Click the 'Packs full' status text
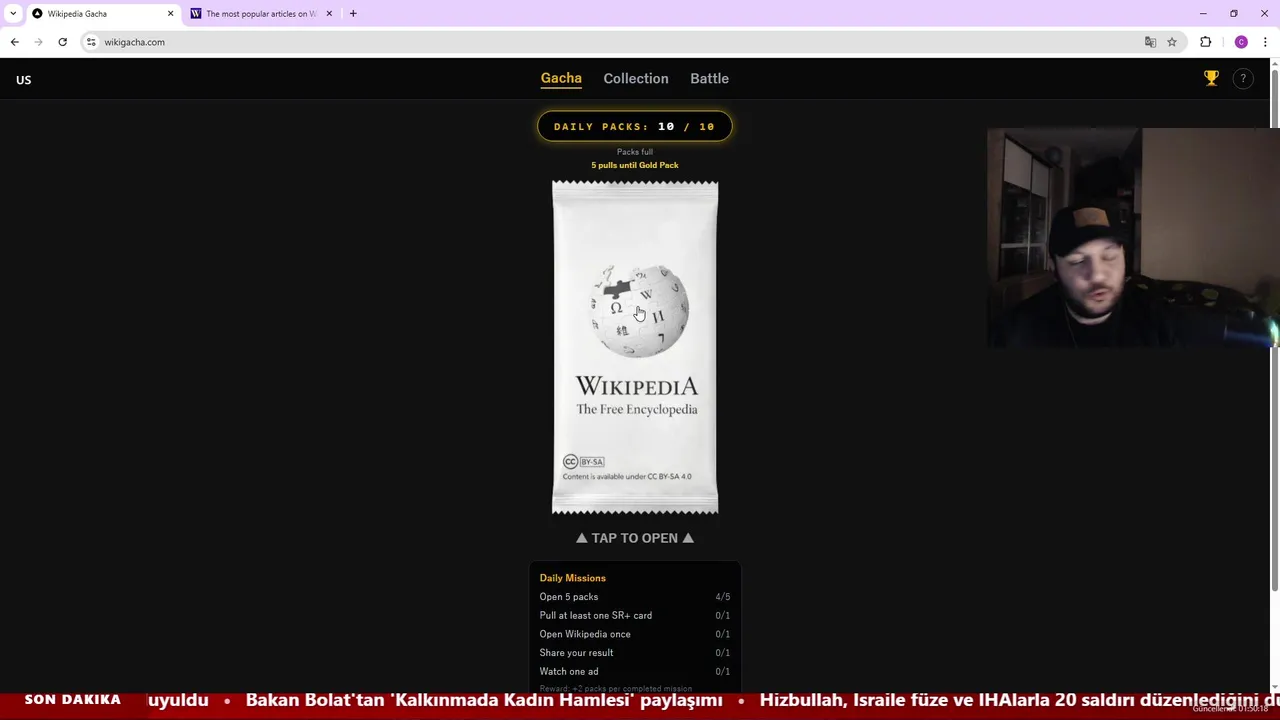 coord(635,152)
